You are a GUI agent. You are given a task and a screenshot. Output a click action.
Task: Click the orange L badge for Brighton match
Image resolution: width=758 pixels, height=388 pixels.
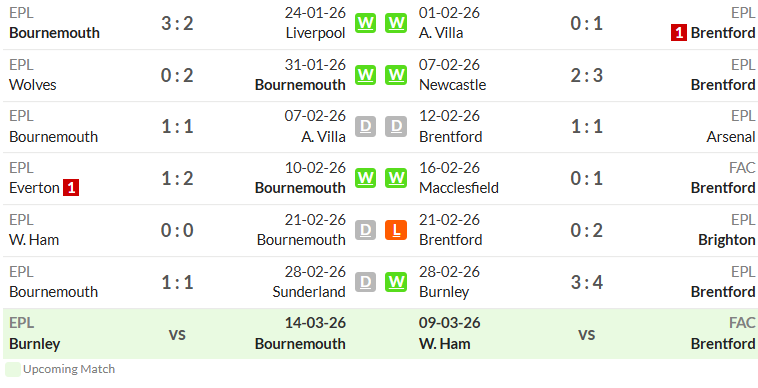(x=396, y=230)
